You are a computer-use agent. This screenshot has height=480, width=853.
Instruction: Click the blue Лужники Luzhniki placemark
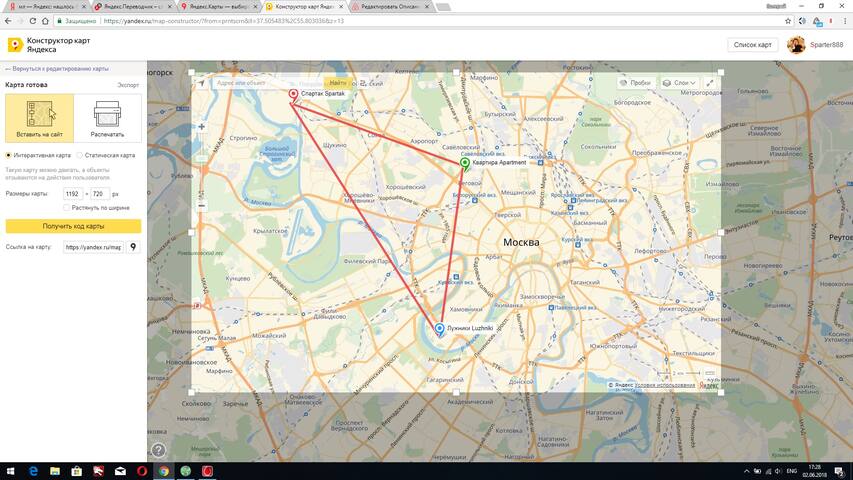click(x=440, y=329)
